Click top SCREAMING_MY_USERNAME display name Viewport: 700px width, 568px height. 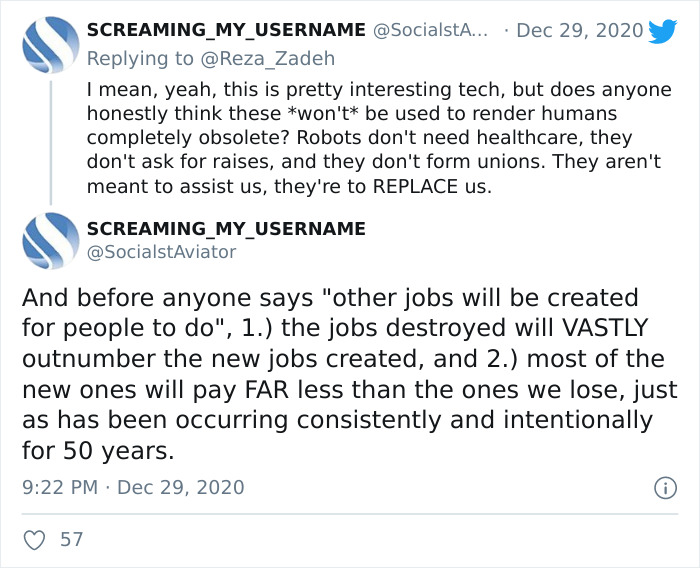click(226, 31)
